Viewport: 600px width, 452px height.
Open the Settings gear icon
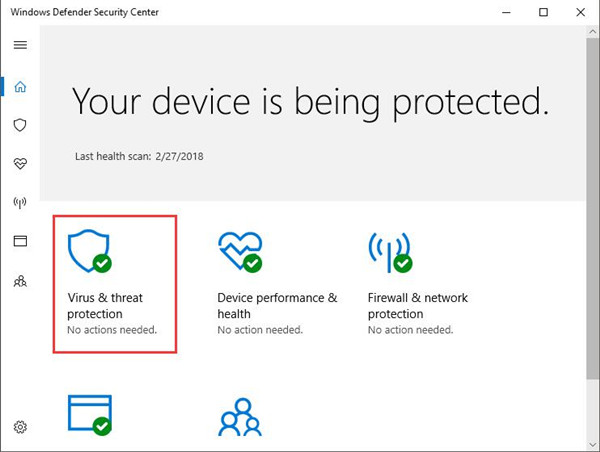(x=20, y=427)
